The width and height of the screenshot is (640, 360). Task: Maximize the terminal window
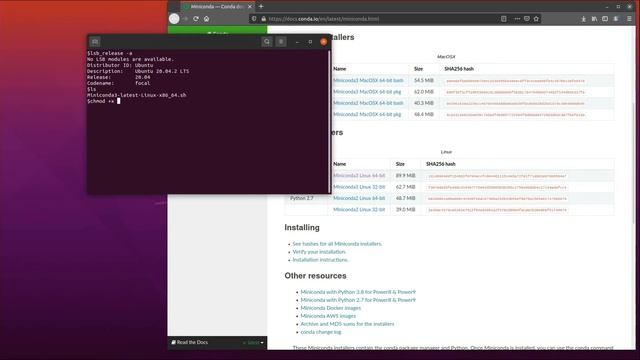(x=310, y=42)
